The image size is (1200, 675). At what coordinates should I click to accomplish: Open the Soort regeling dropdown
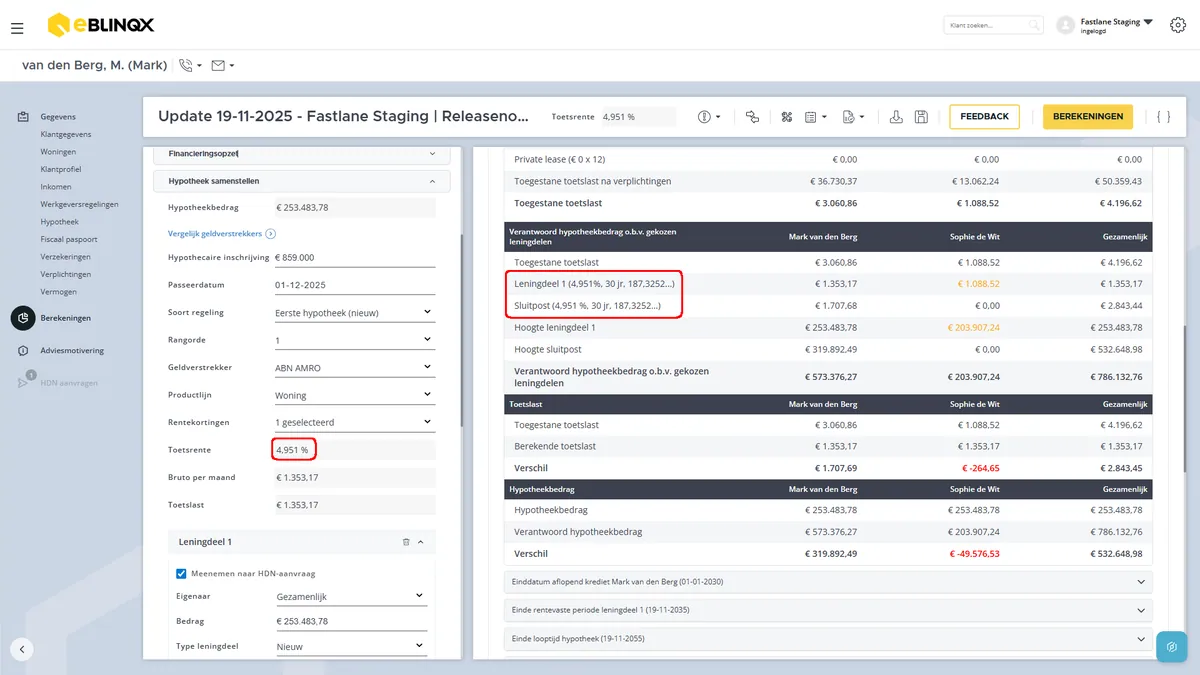[354, 313]
